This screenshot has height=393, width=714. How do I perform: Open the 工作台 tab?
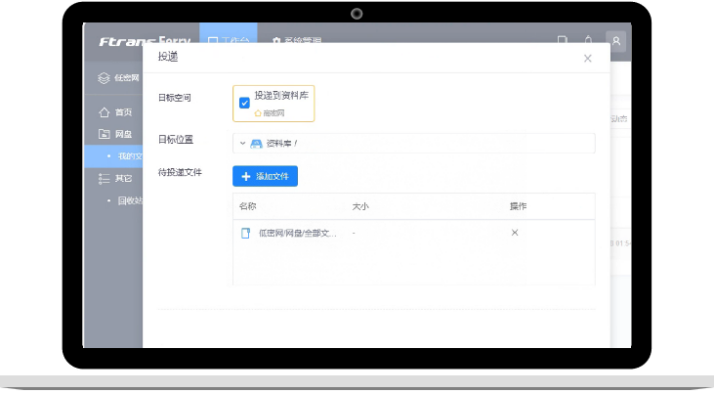pos(228,33)
